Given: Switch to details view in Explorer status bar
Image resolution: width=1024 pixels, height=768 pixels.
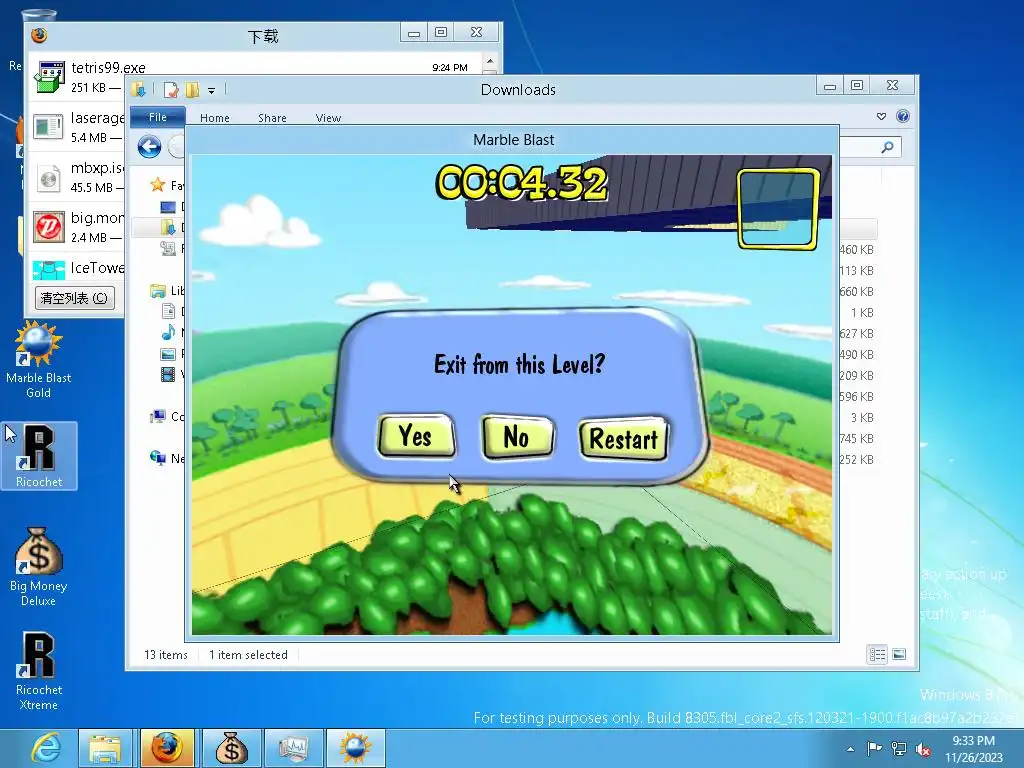Looking at the screenshot, I should [877, 654].
